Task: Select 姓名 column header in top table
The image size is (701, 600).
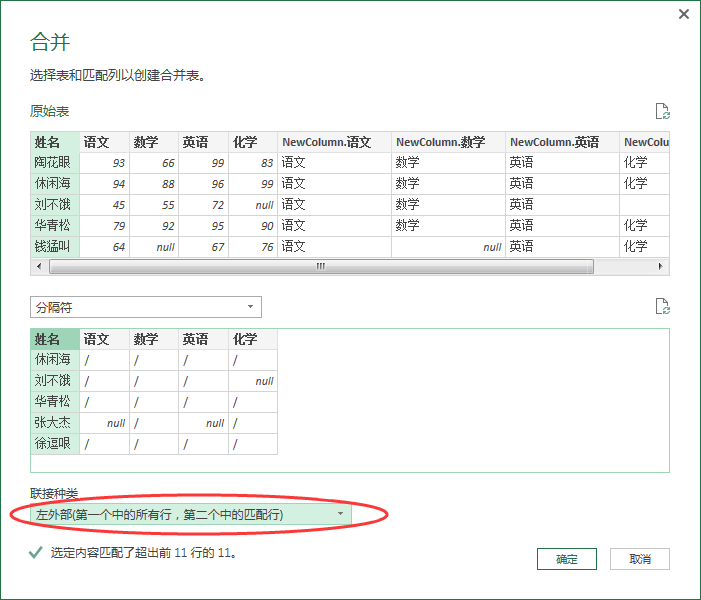Action: 55,142
